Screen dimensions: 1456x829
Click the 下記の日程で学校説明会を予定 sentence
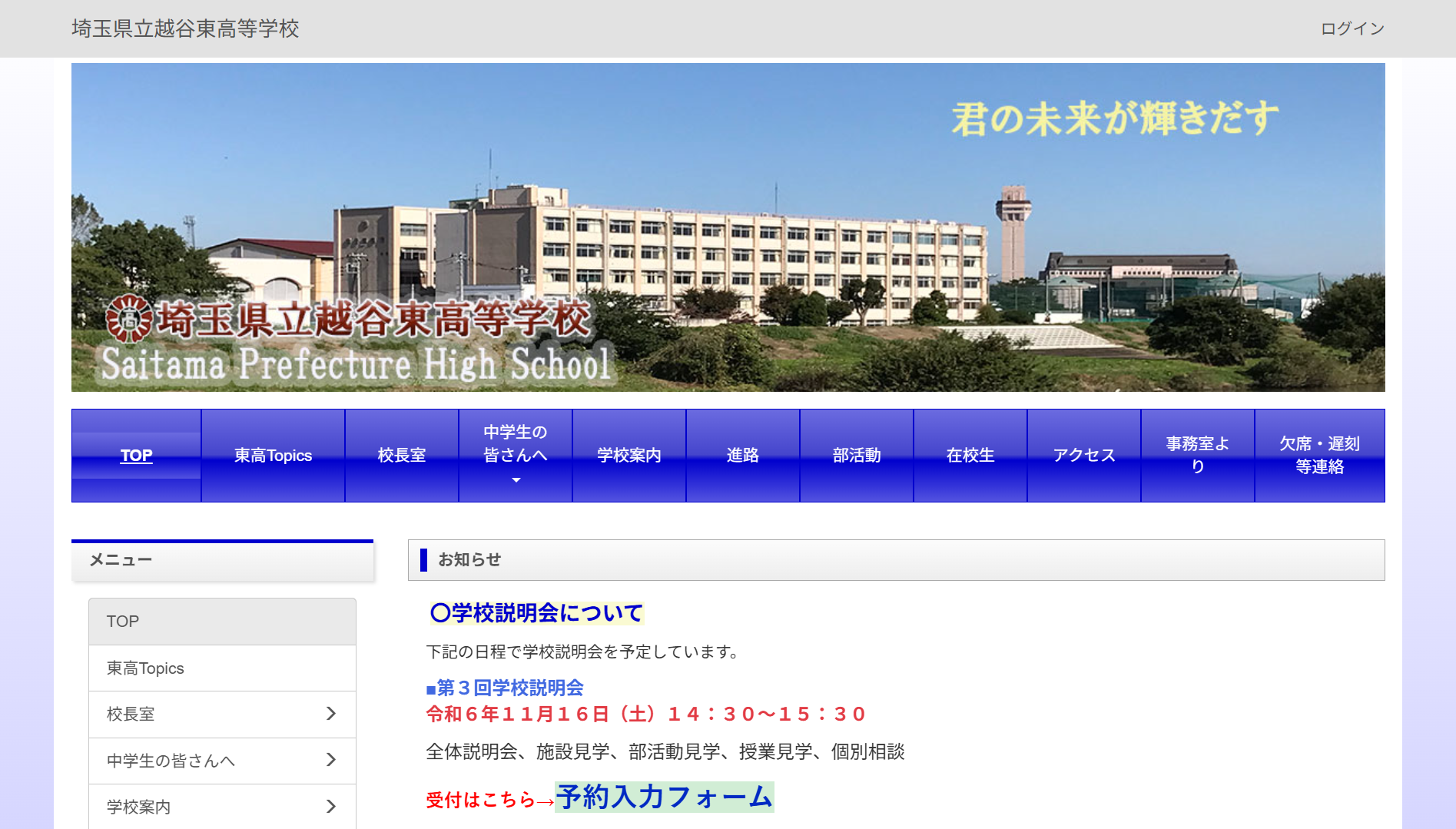pos(583,652)
